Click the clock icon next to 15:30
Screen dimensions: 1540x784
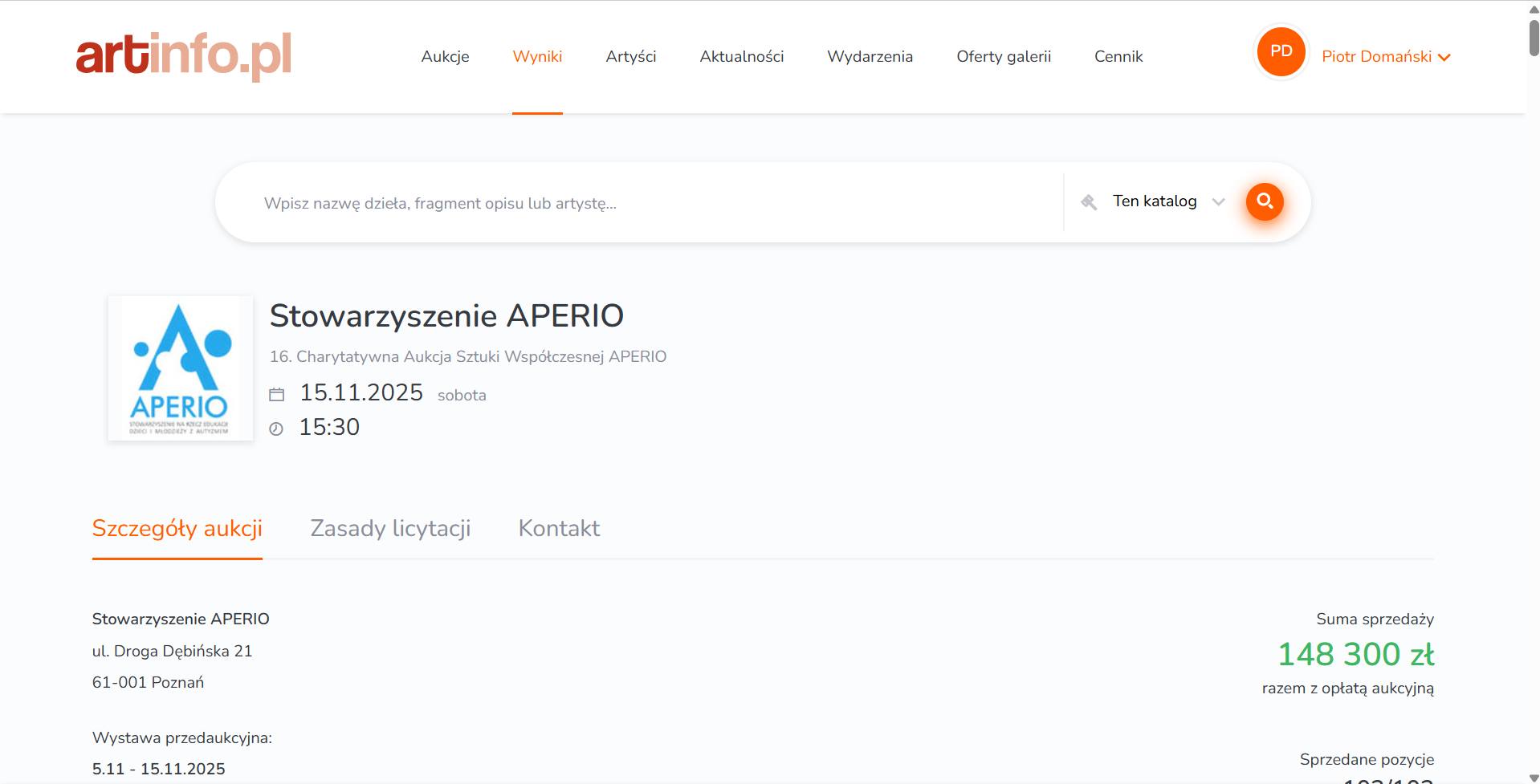pyautogui.click(x=276, y=427)
